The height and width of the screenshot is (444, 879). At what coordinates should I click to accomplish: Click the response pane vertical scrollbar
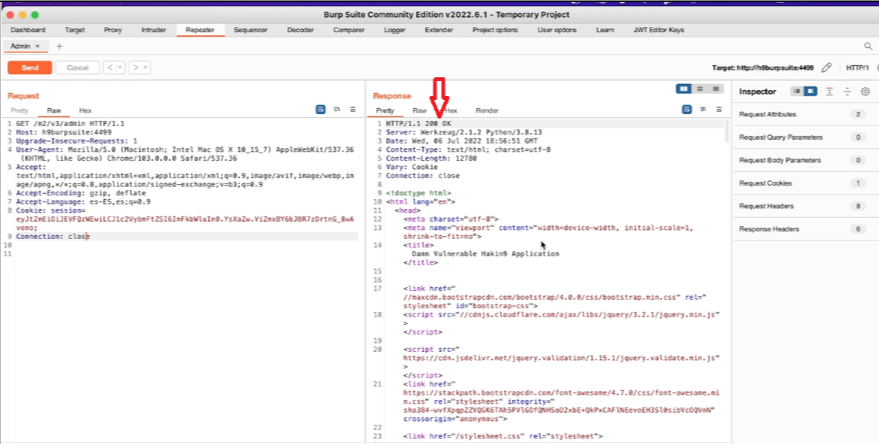(x=728, y=130)
